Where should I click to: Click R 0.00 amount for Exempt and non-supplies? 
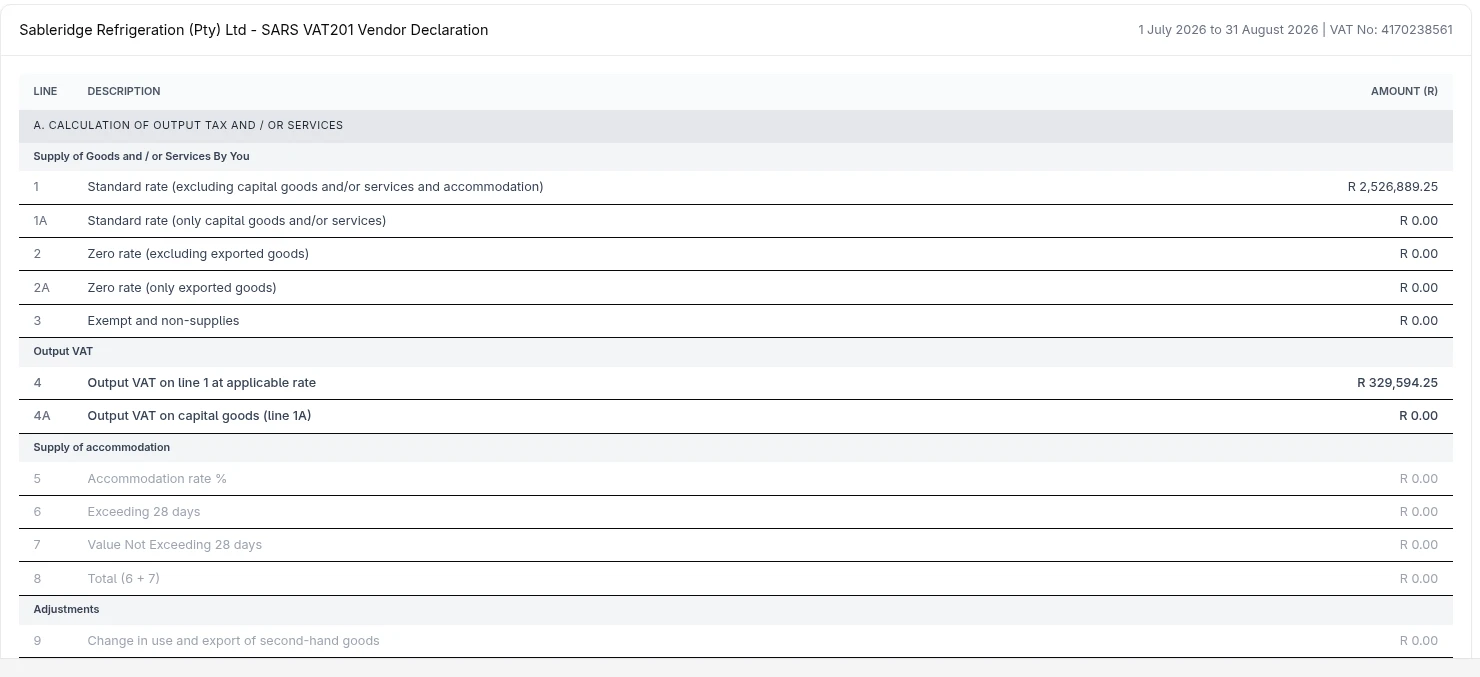pos(1419,321)
